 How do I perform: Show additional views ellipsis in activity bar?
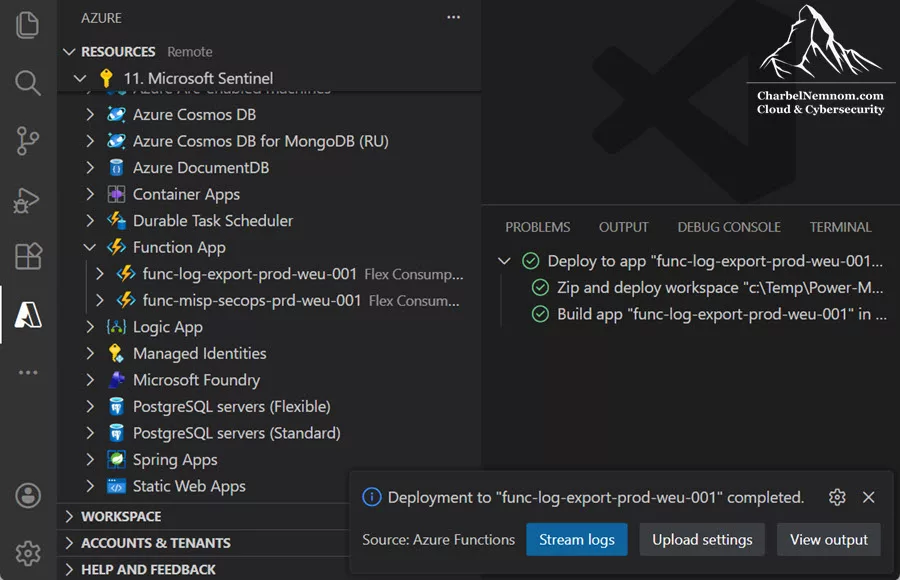[28, 373]
